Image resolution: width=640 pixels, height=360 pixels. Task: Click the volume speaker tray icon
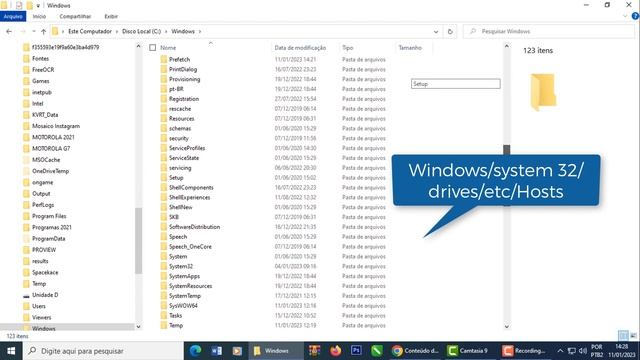point(583,351)
